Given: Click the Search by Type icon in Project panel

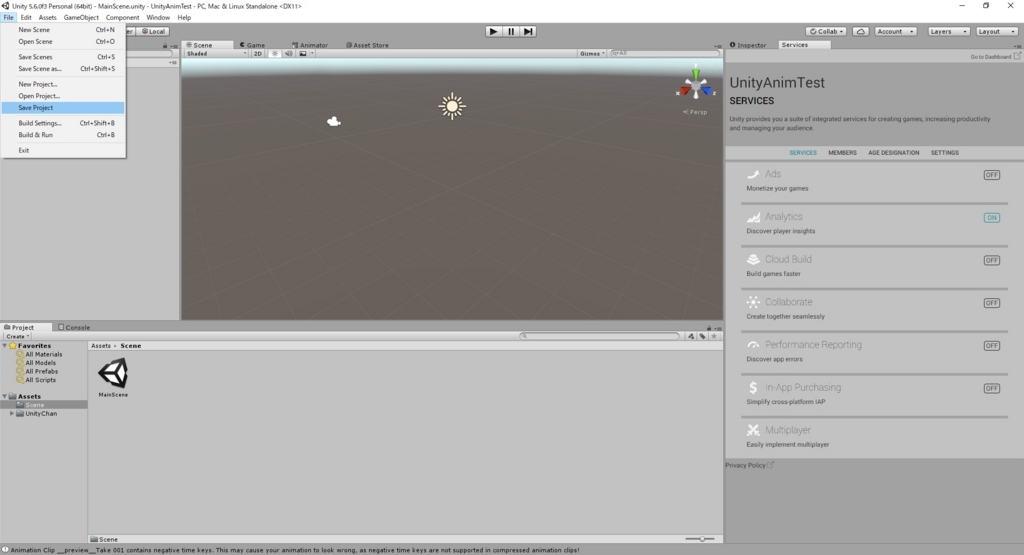Looking at the screenshot, I should [691, 336].
